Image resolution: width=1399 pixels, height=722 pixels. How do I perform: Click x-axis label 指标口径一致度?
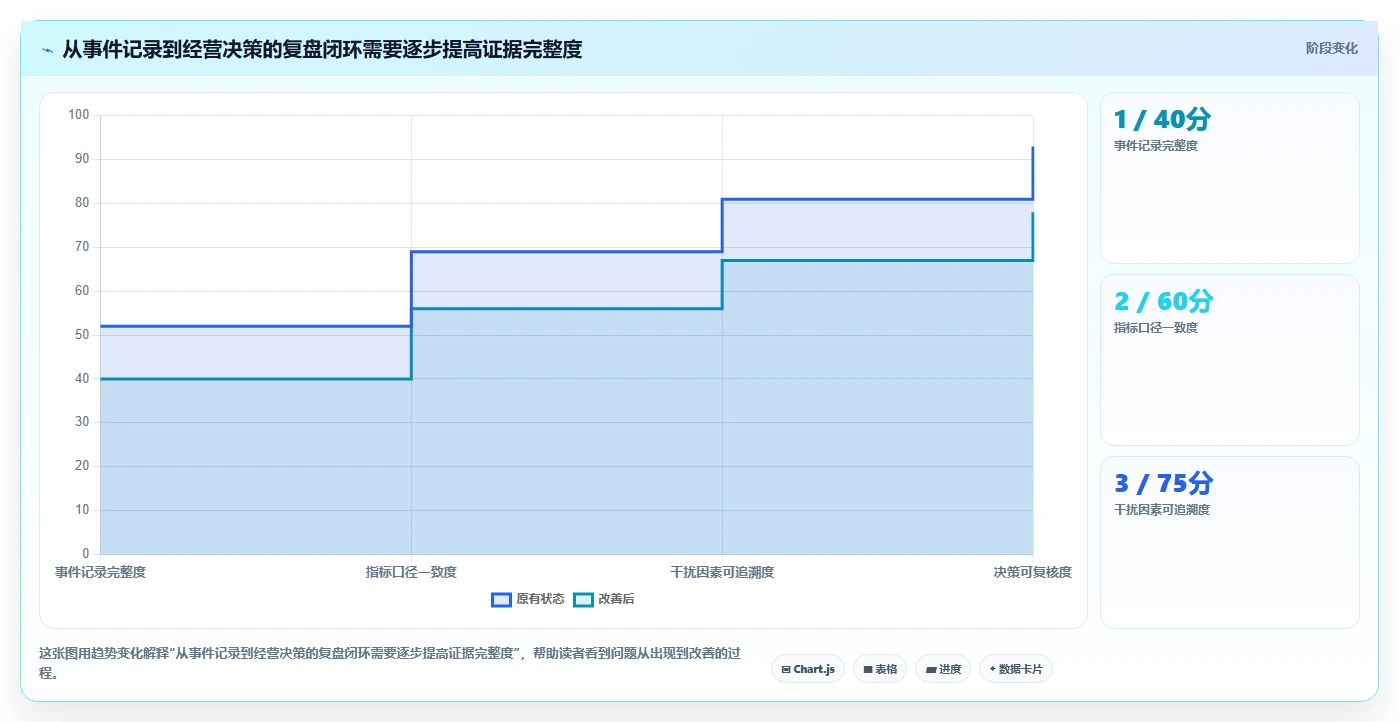[x=411, y=572]
